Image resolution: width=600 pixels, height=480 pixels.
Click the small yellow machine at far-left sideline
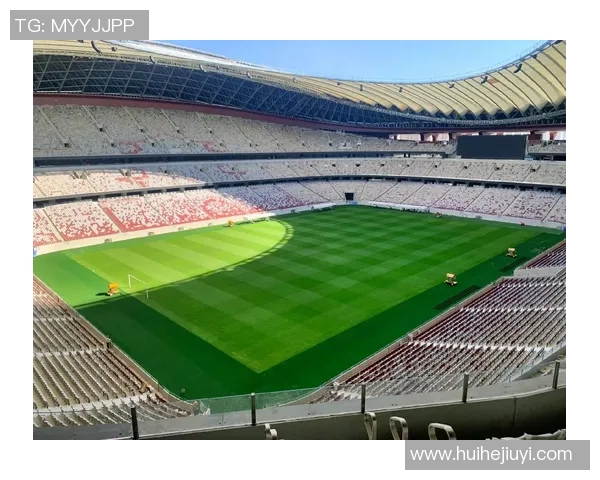click(x=230, y=224)
